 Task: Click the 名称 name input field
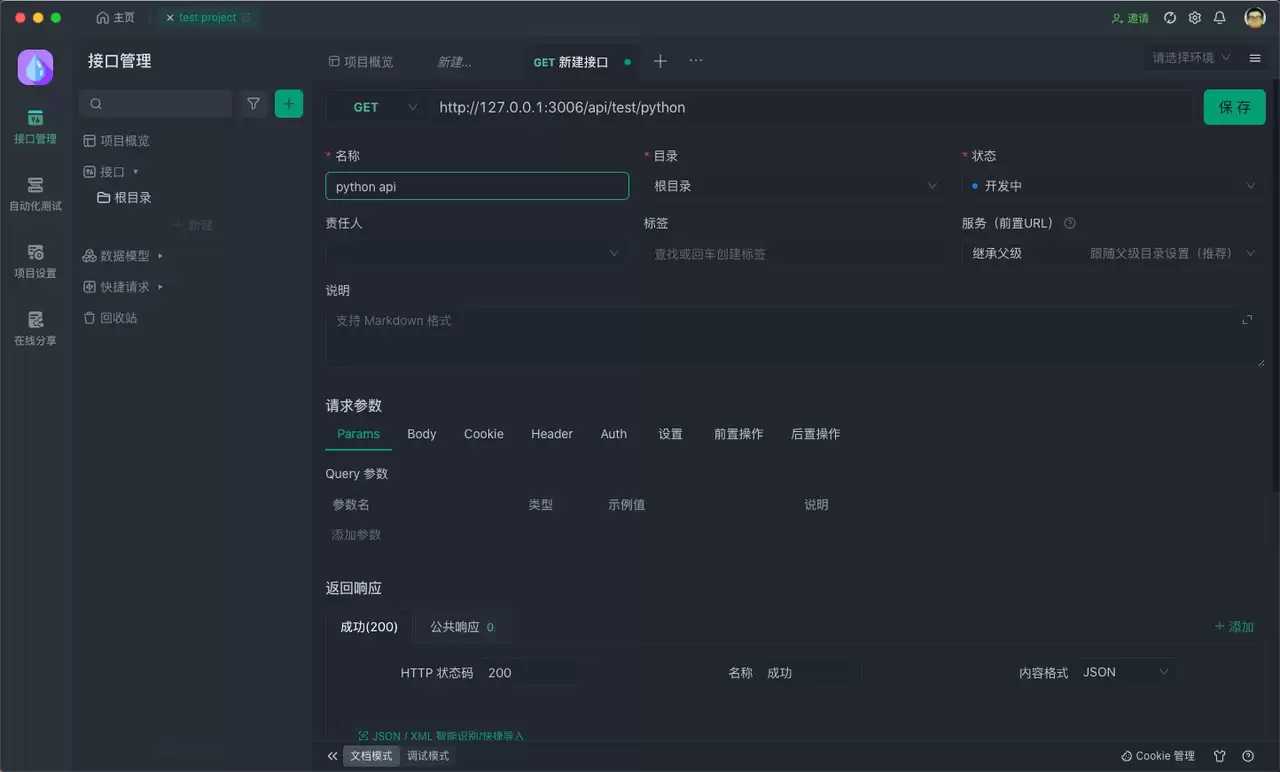point(477,186)
